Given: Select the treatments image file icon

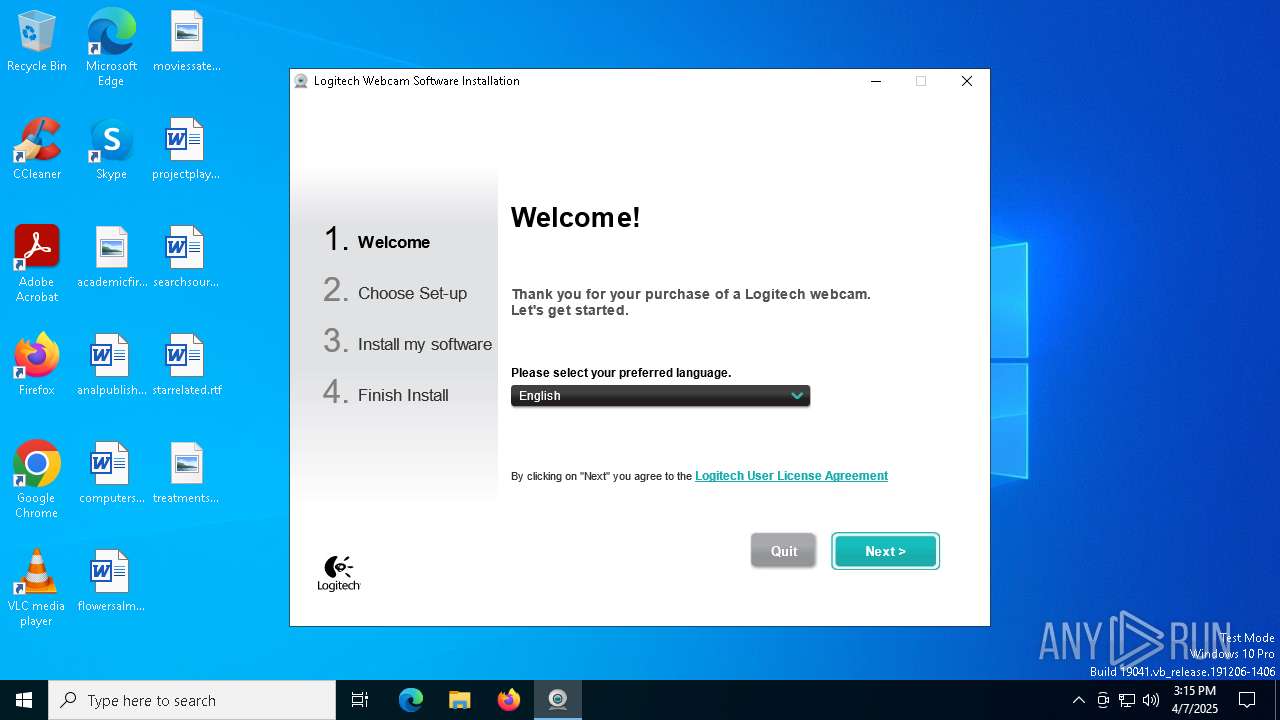Looking at the screenshot, I should tap(186, 473).
